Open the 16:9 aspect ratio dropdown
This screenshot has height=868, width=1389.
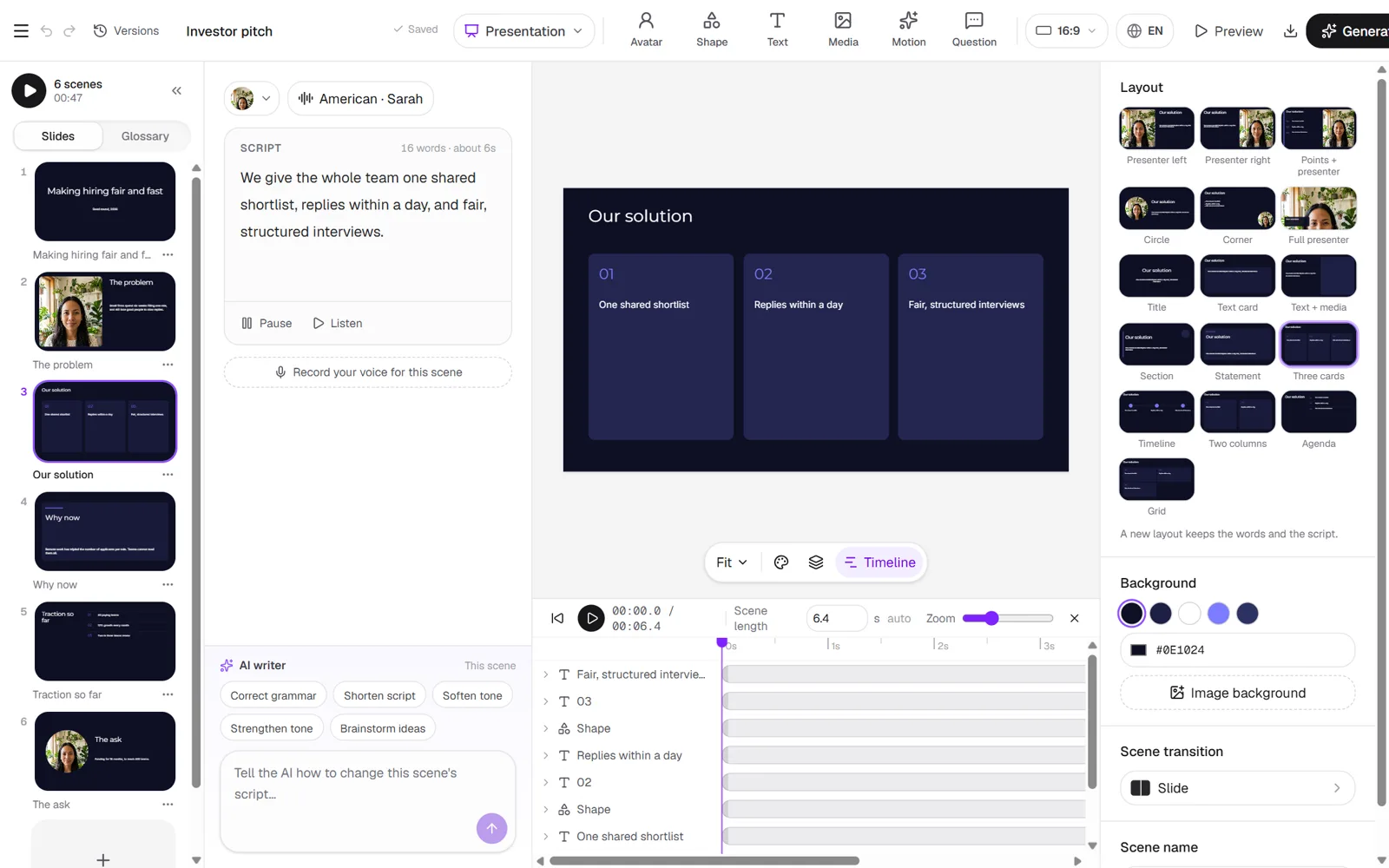coord(1066,31)
